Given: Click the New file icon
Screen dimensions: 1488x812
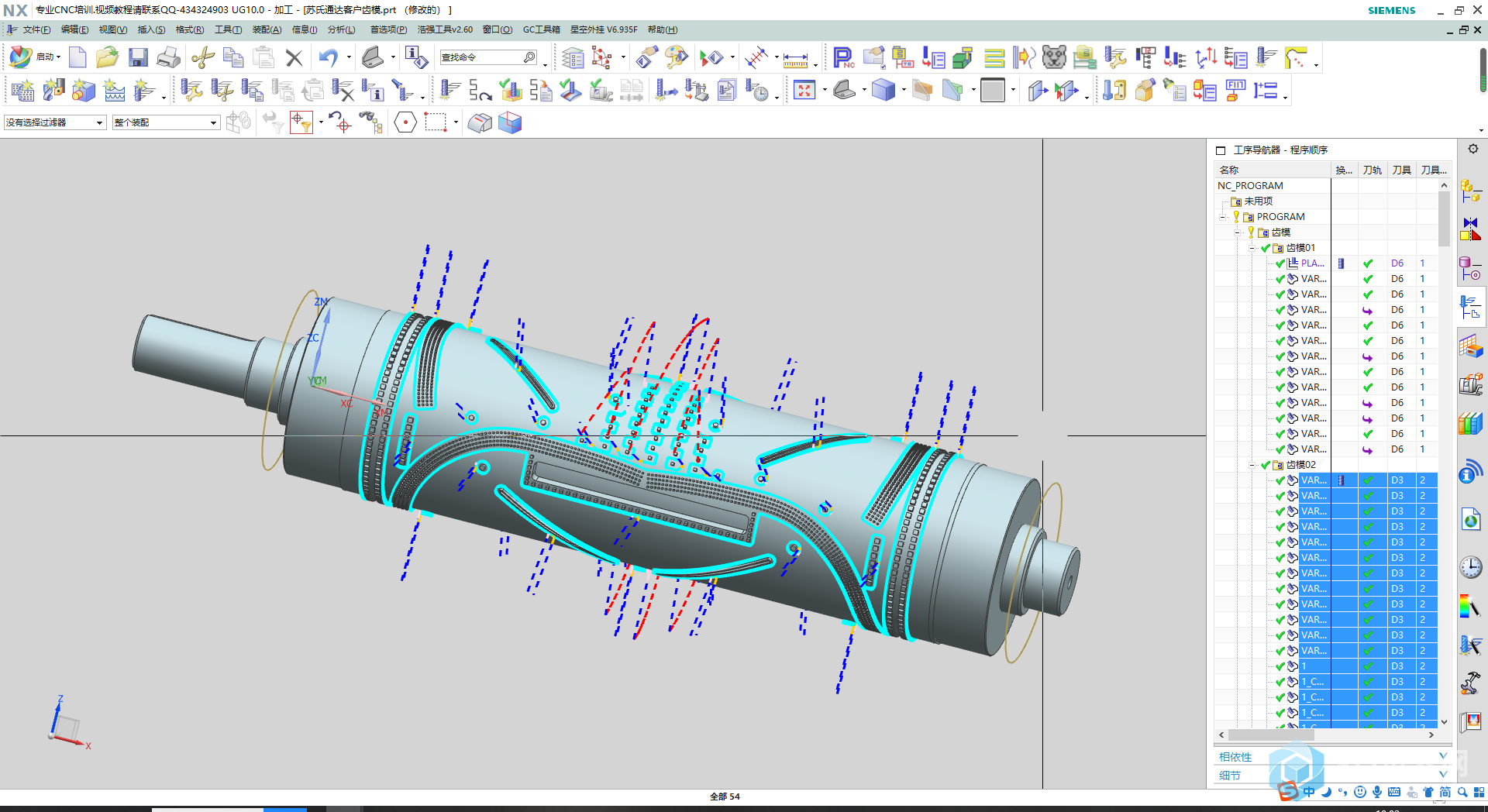Looking at the screenshot, I should click(x=77, y=57).
